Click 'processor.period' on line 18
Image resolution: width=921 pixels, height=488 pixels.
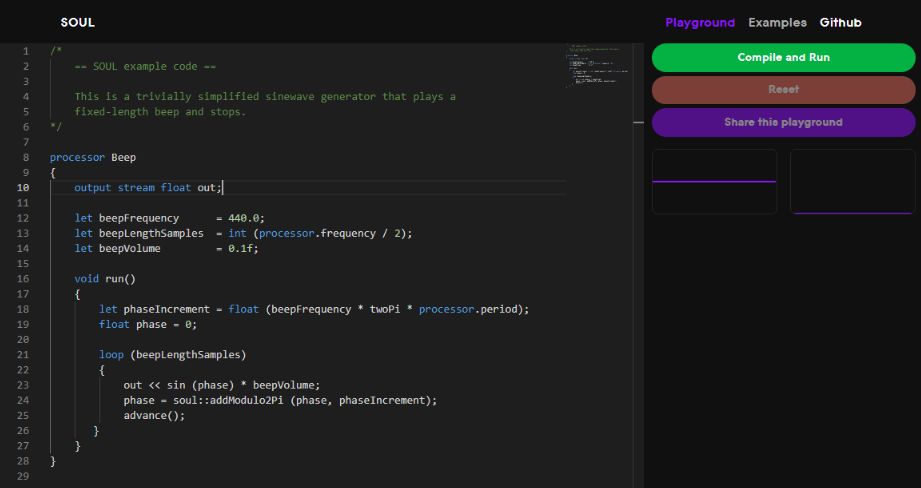pos(468,309)
